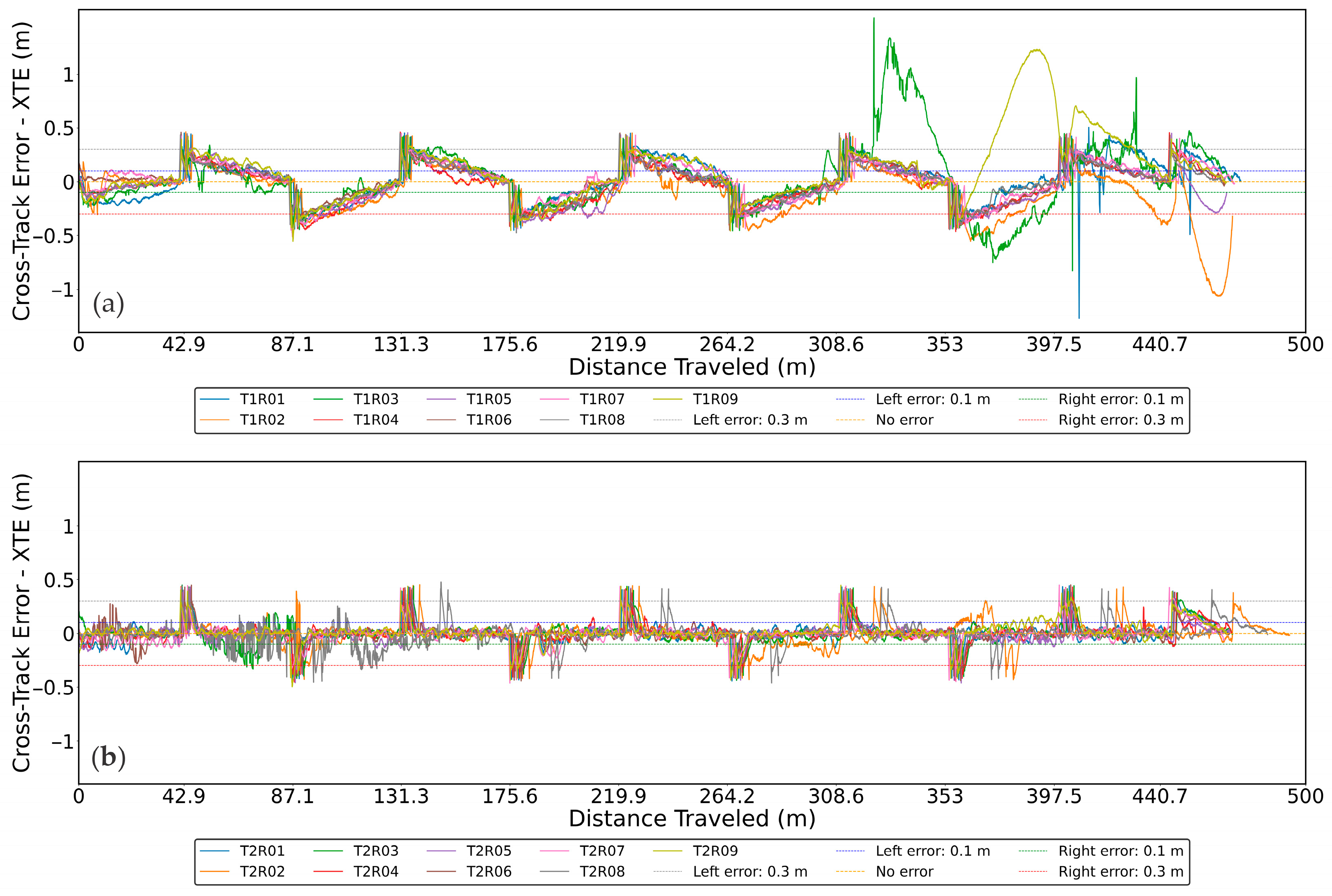Screen dimensions: 1332x896
Task: Click 'Left error: 0.3 m' in top legend
Action: [750, 420]
